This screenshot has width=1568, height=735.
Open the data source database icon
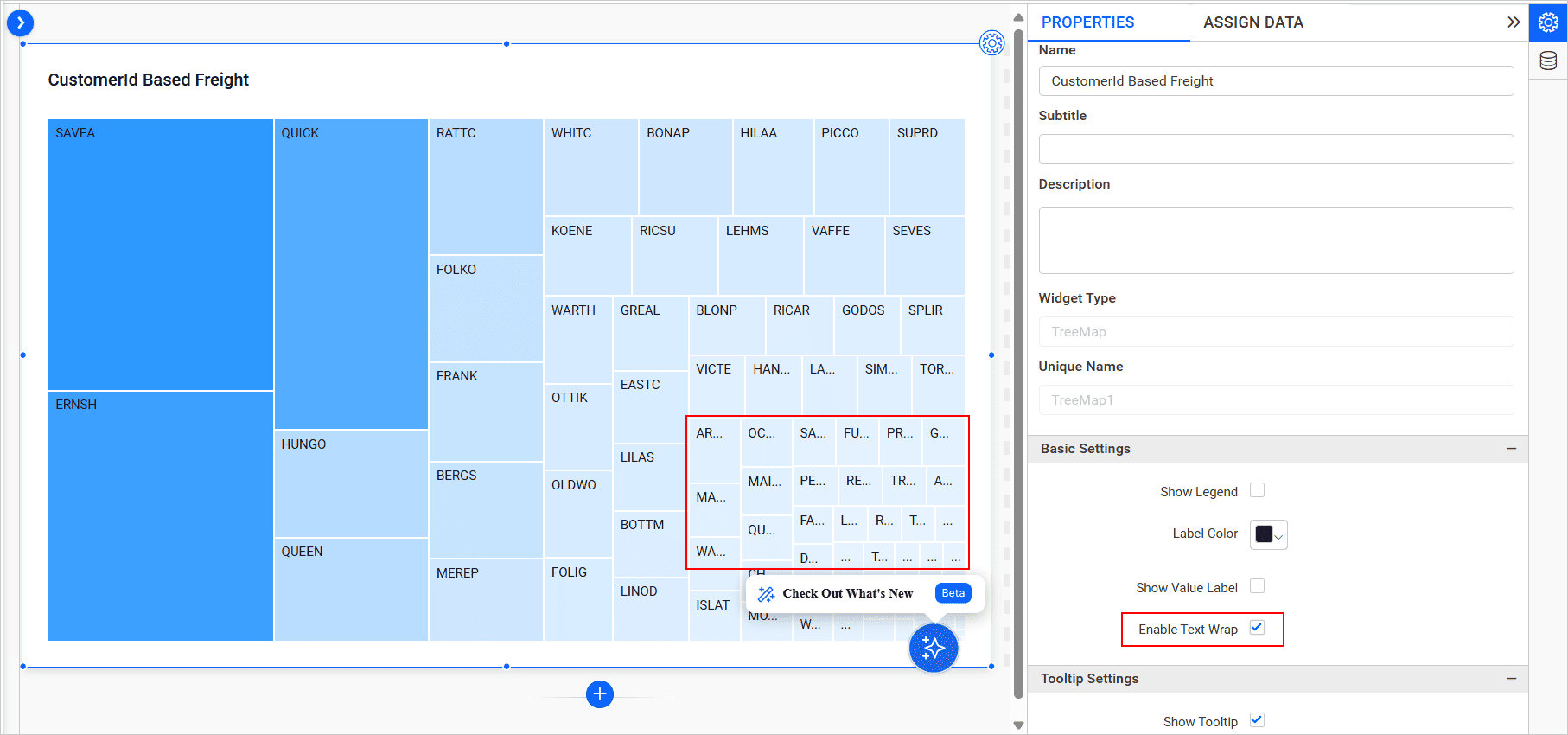tap(1548, 61)
